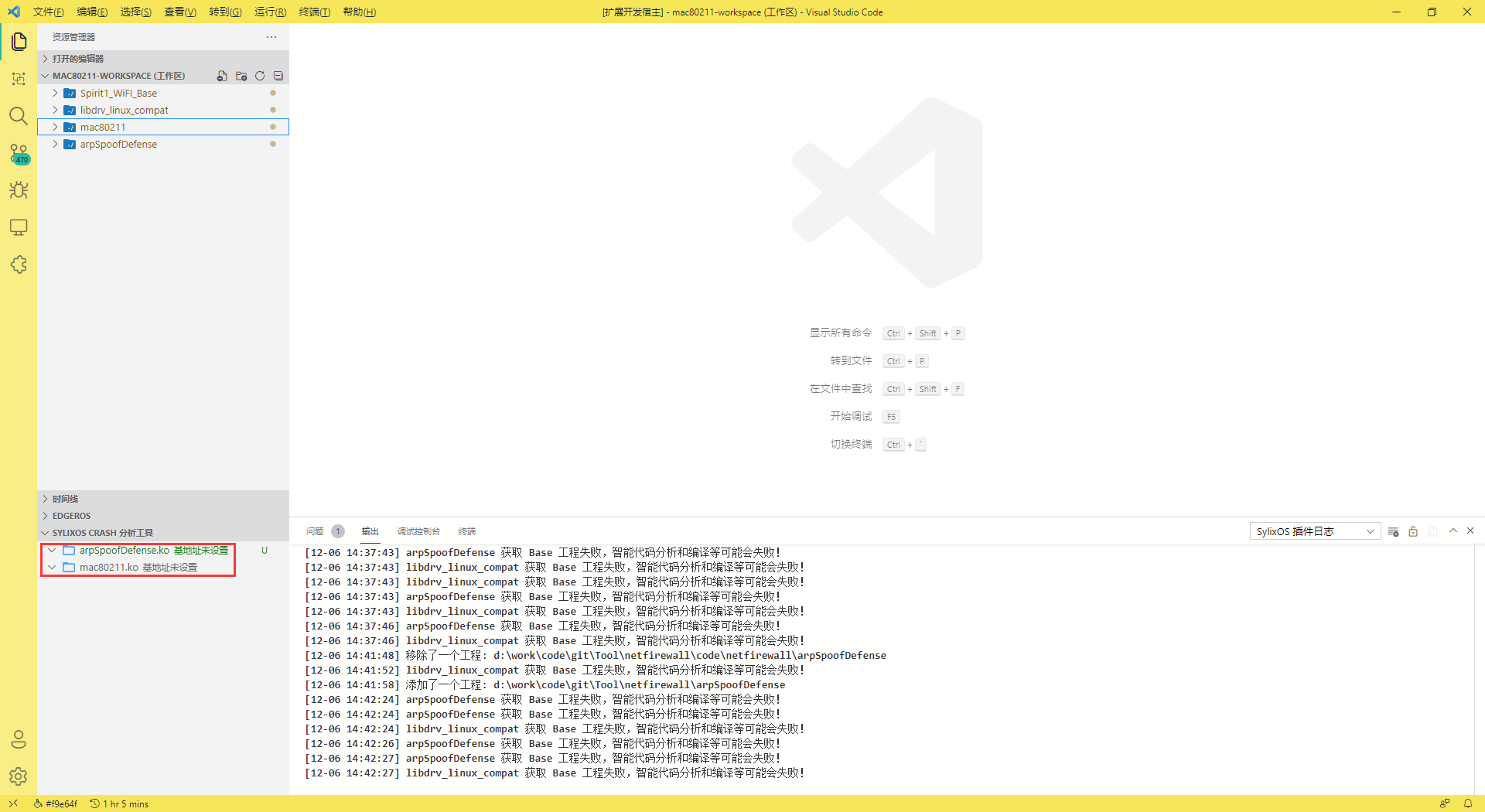The image size is (1485, 812).
Task: Expand the mac80211 folder
Action: pyautogui.click(x=163, y=127)
